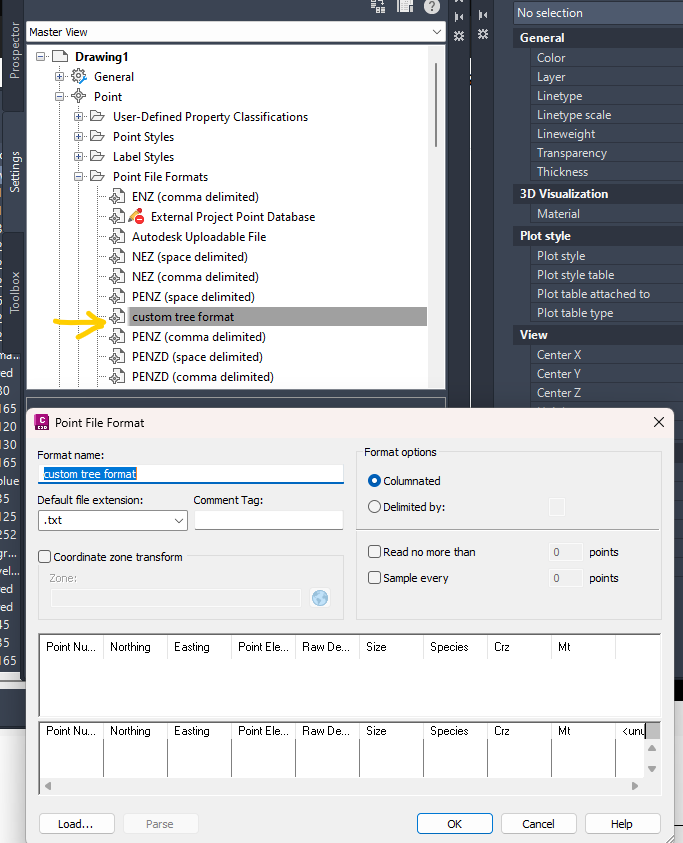Check the Coordinate zone transform option
The width and height of the screenshot is (683, 843).
point(43,556)
